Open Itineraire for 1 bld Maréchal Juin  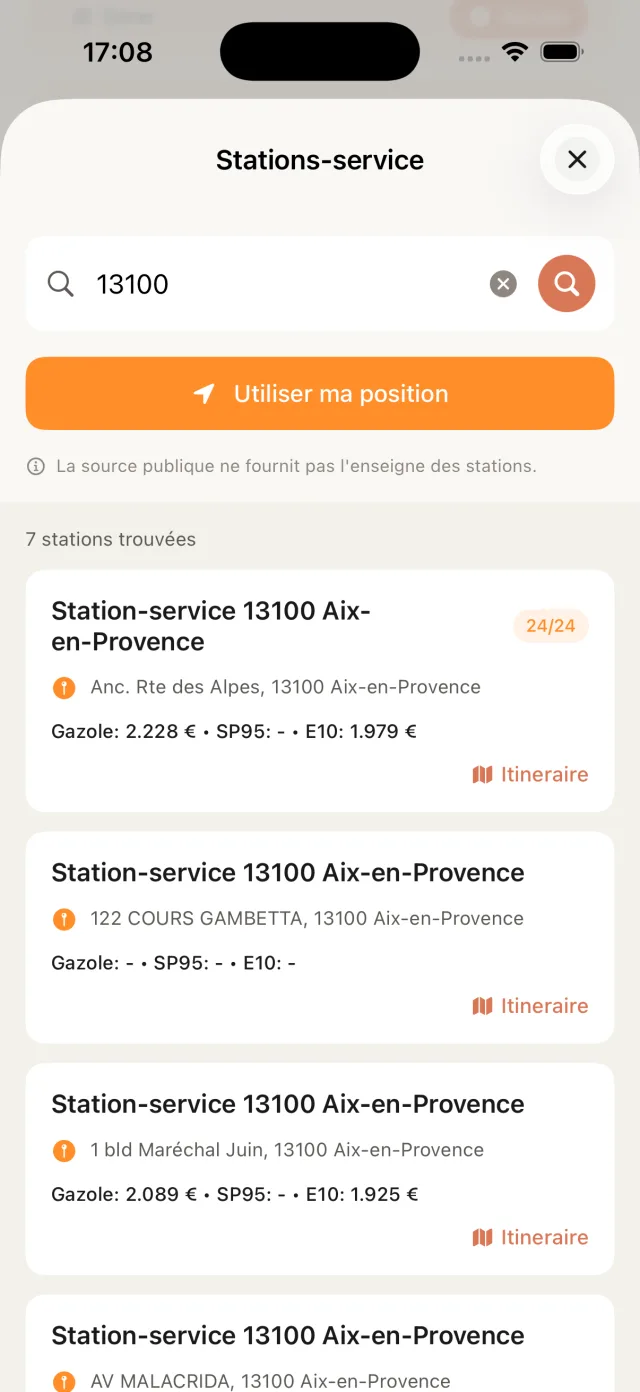tap(530, 1237)
